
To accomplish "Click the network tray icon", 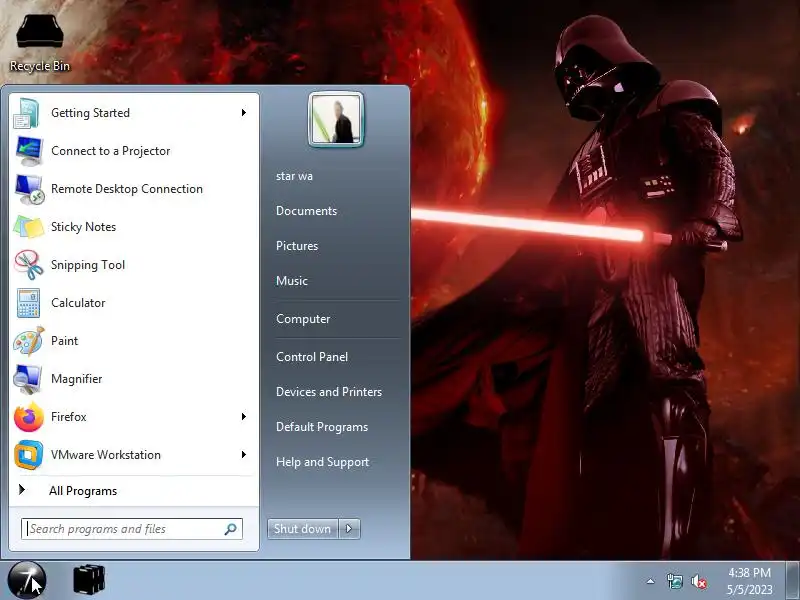I will 674,581.
